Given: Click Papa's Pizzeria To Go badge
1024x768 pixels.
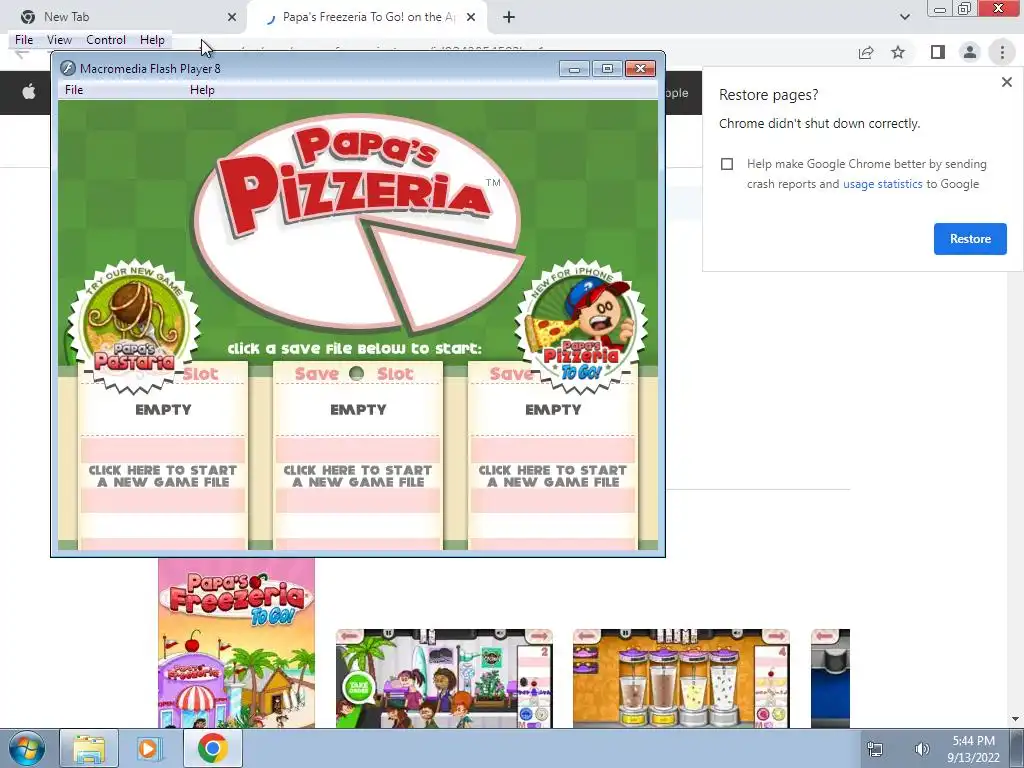Looking at the screenshot, I should coord(581,327).
